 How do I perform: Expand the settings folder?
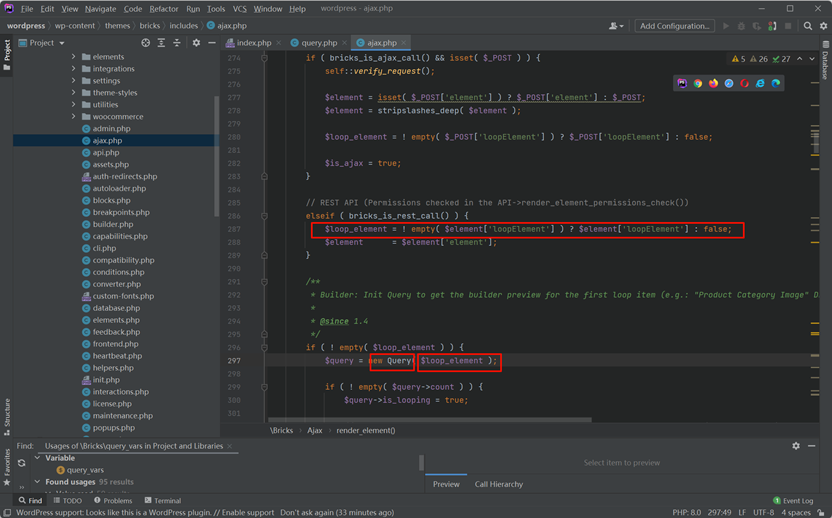pyautogui.click(x=73, y=80)
